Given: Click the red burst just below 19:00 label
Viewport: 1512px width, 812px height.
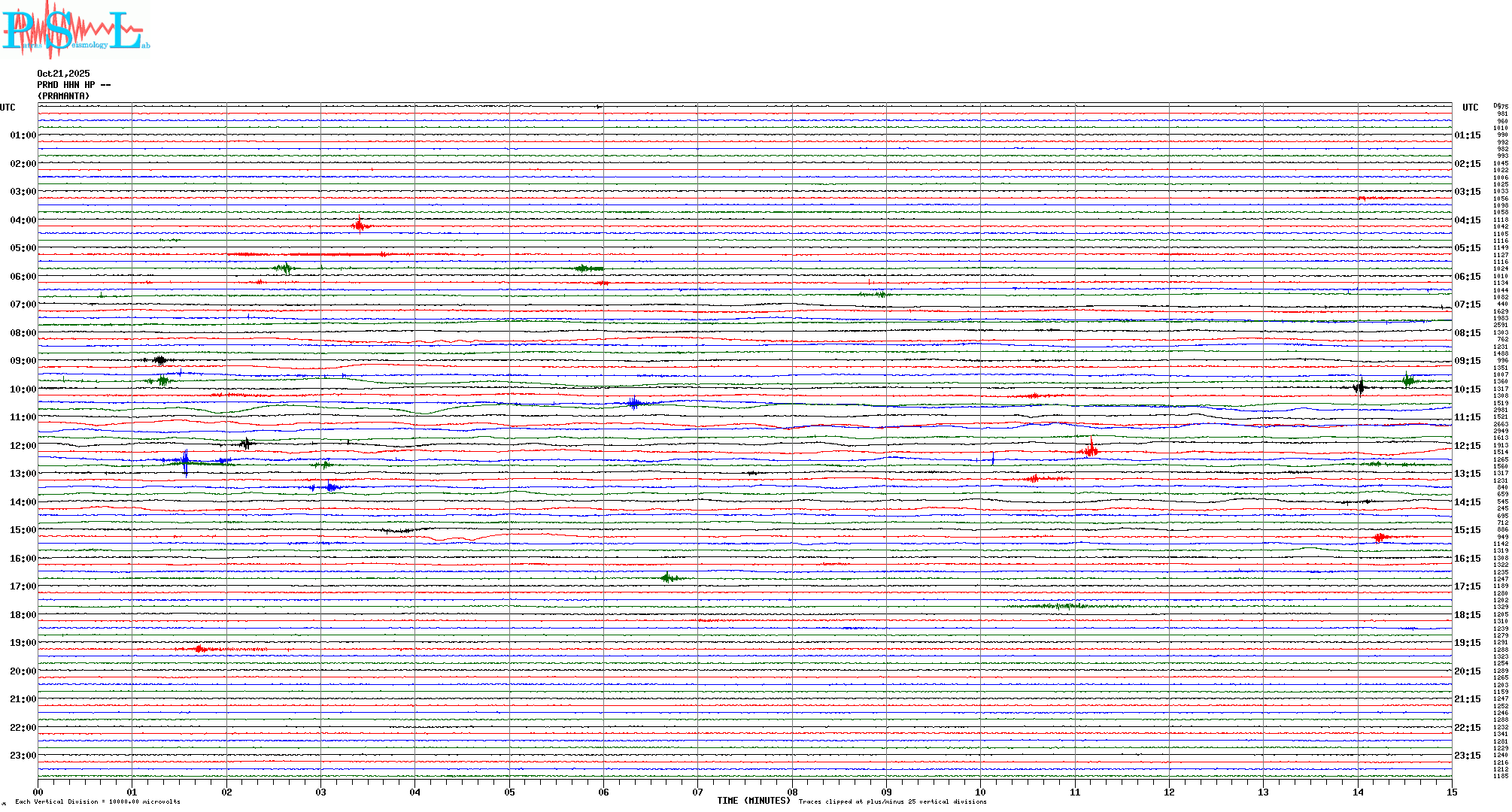Looking at the screenshot, I should 199,648.
